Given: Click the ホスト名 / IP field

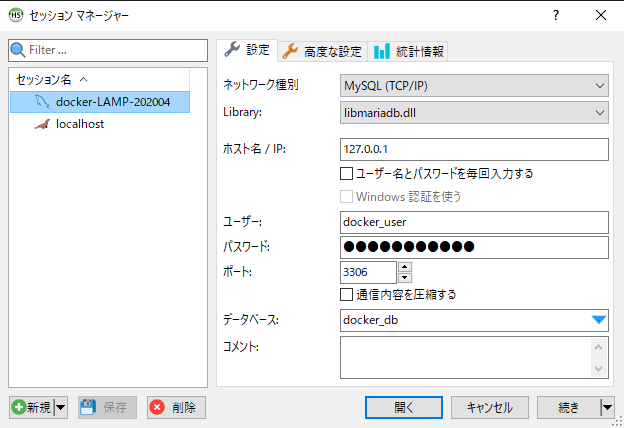Looking at the screenshot, I should coord(474,149).
